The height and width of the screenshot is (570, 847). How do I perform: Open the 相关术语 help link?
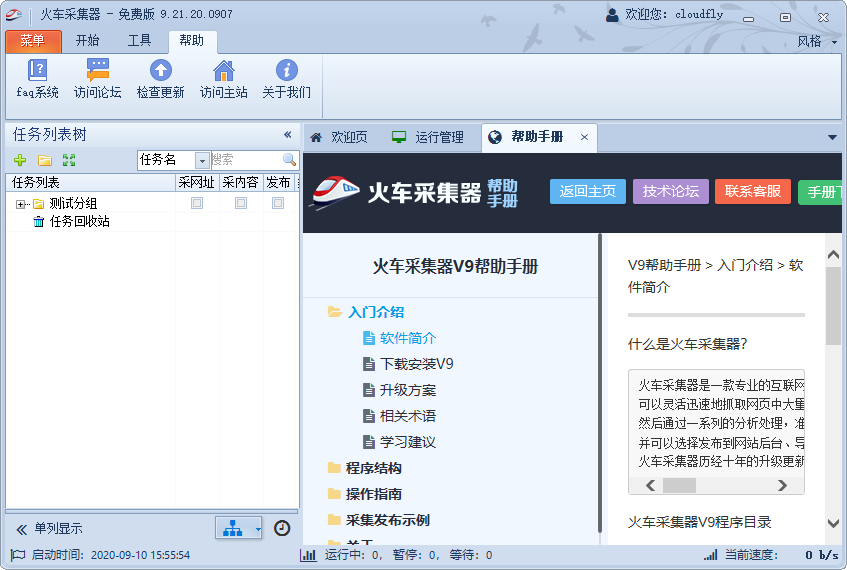coord(408,416)
